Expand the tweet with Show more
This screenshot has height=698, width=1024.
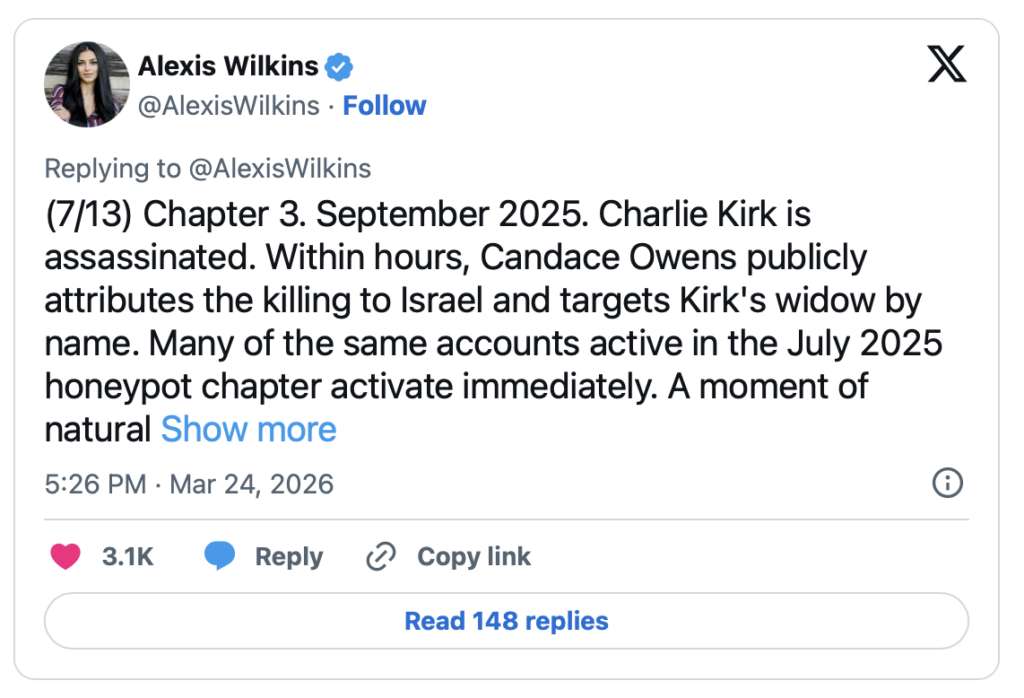[x=249, y=430]
